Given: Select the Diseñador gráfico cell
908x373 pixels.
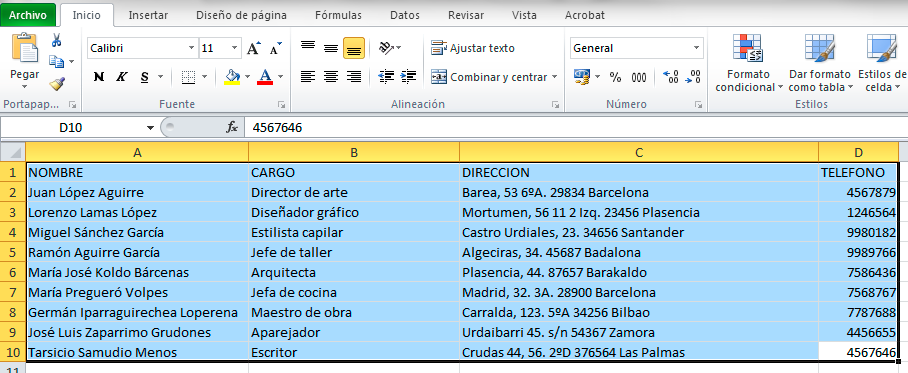Looking at the screenshot, I should [x=354, y=213].
